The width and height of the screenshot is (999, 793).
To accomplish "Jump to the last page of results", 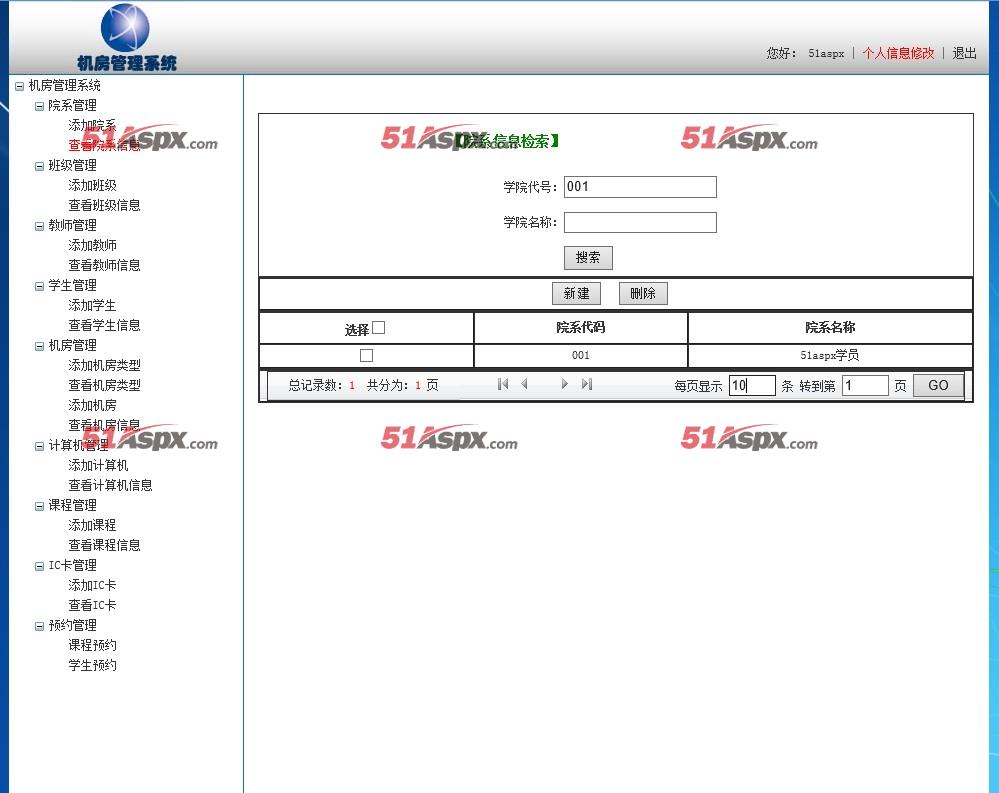I will pyautogui.click(x=587, y=384).
